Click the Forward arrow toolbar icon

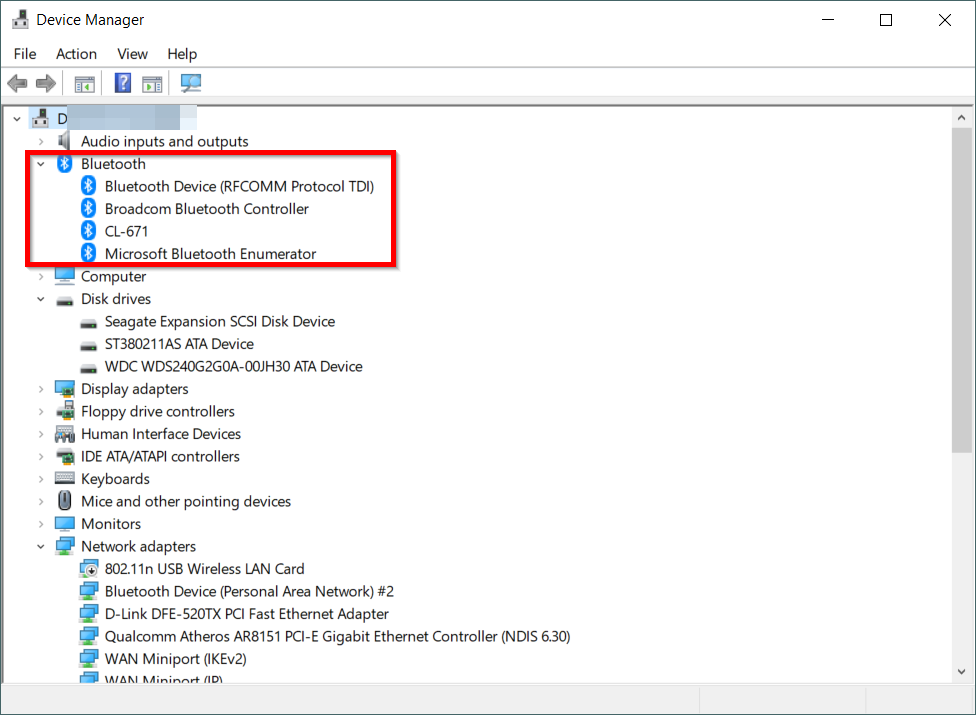pyautogui.click(x=45, y=83)
